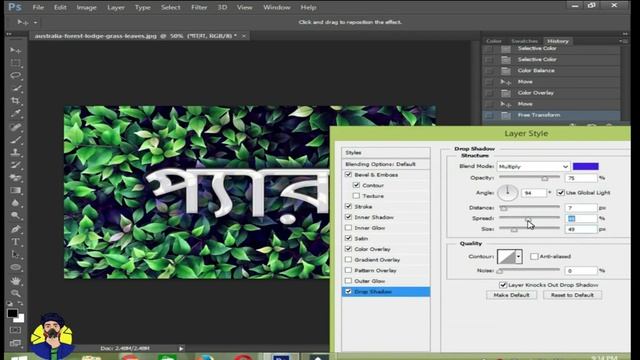This screenshot has width=640, height=360.
Task: Enable Anti-aliased contour option
Action: click(x=534, y=256)
